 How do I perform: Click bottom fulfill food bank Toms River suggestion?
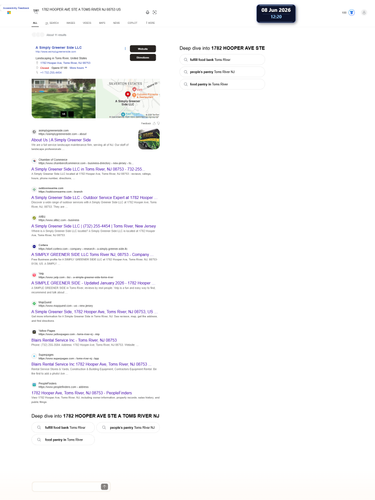(63, 427)
